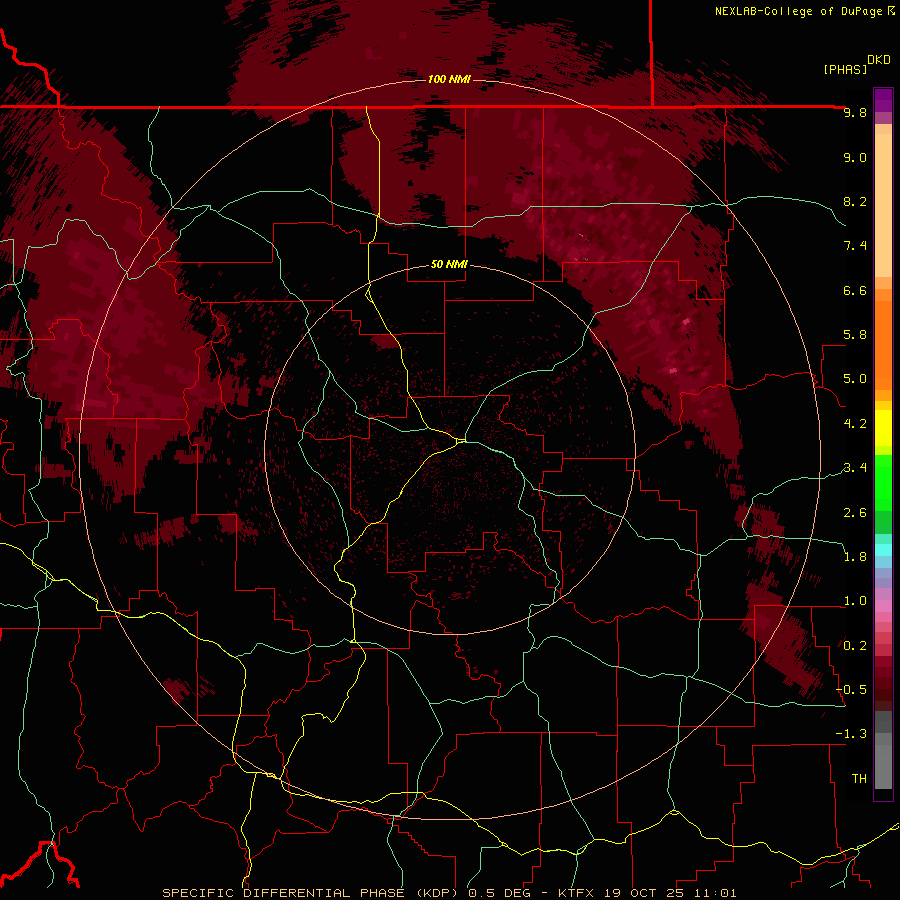
Task: Click the 100 NMI range ring label
Action: [x=449, y=79]
